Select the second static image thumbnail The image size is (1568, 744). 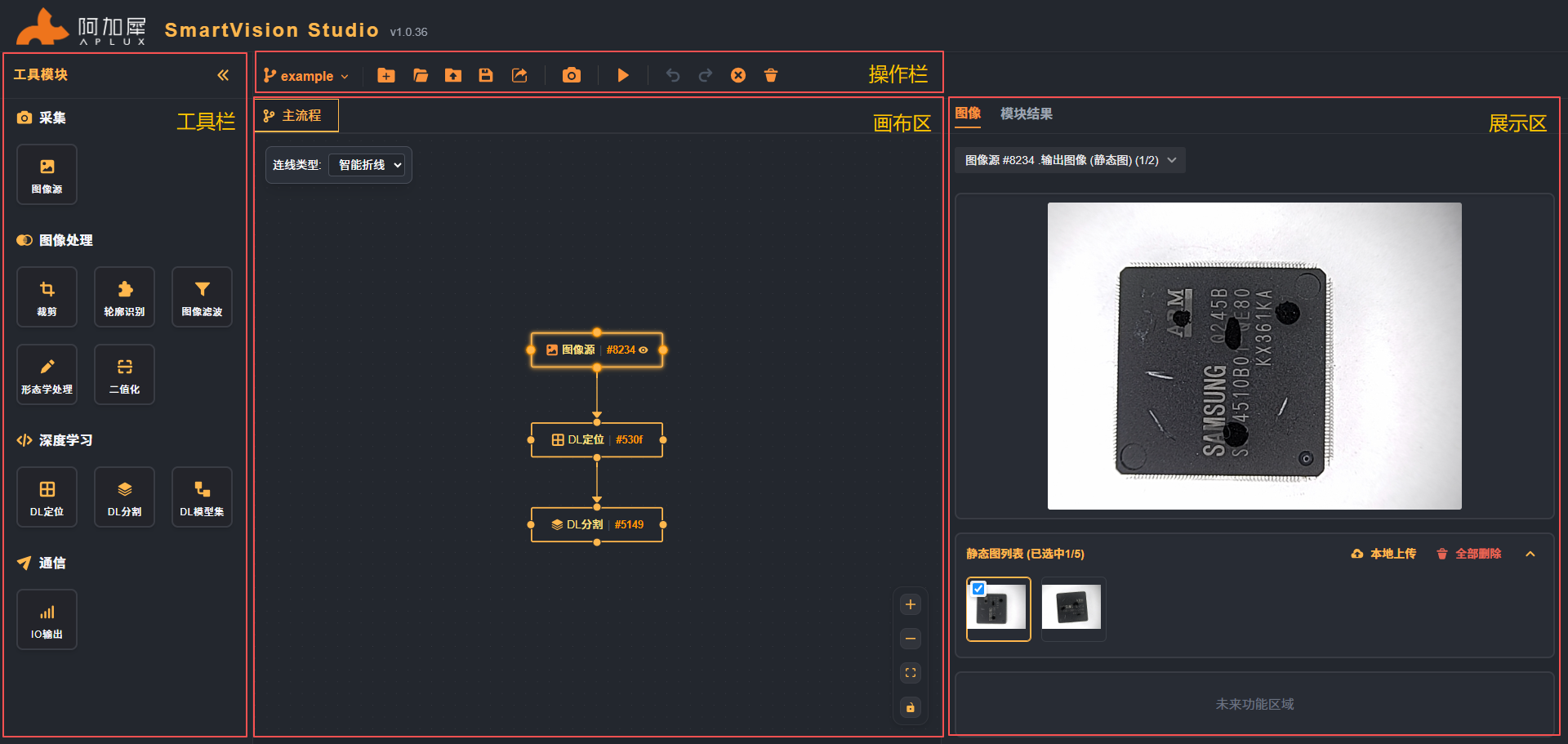tap(1072, 609)
